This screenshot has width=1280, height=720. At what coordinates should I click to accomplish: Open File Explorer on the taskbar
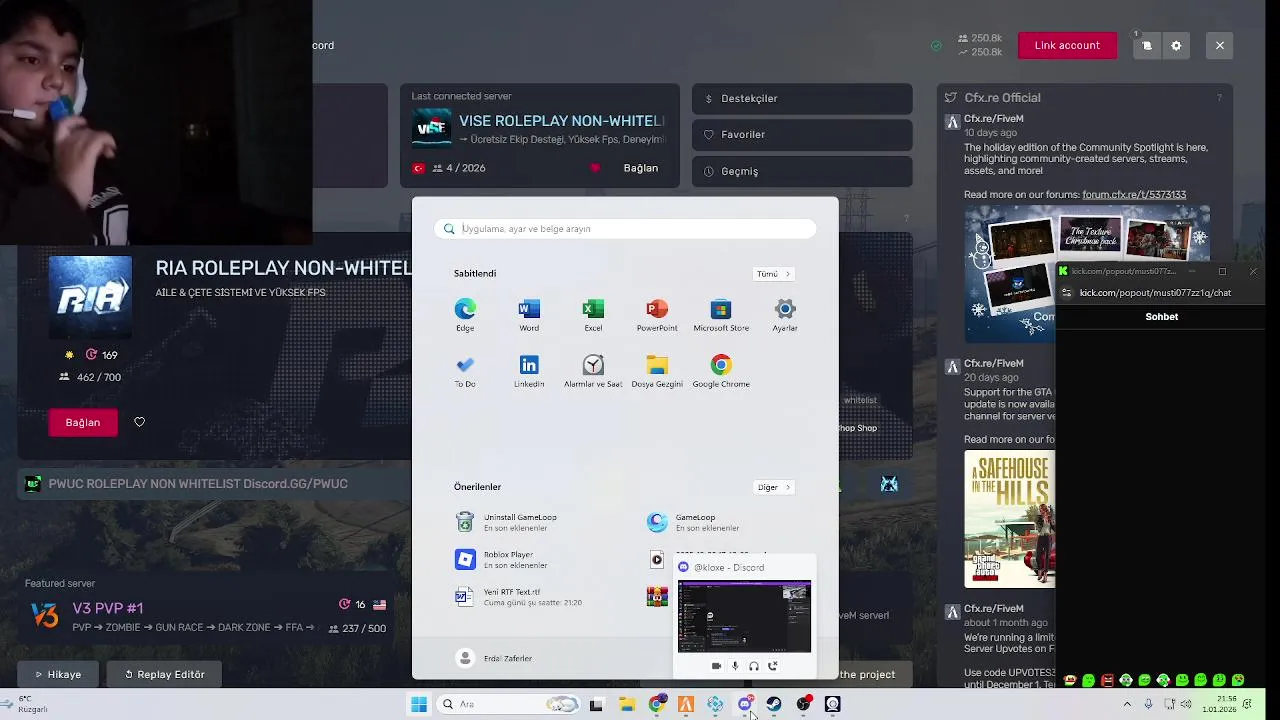(627, 704)
